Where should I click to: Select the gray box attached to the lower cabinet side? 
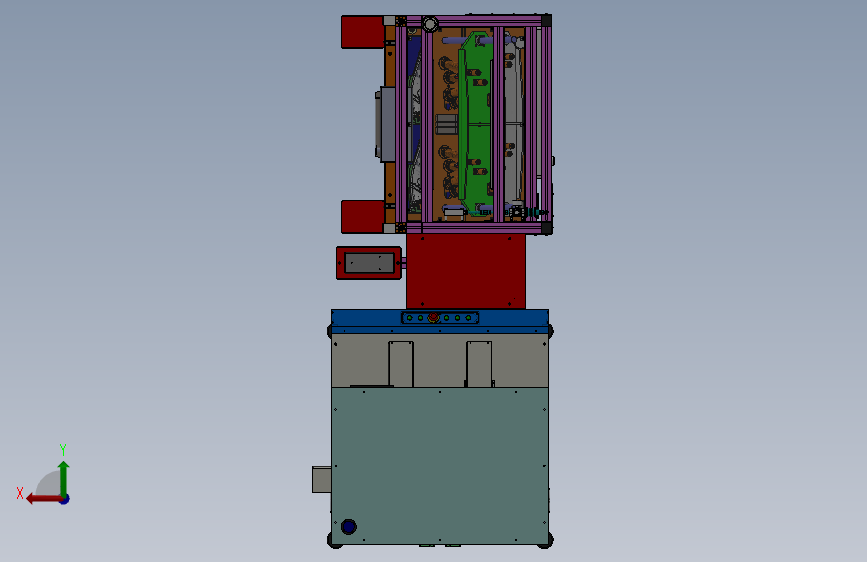(322, 480)
